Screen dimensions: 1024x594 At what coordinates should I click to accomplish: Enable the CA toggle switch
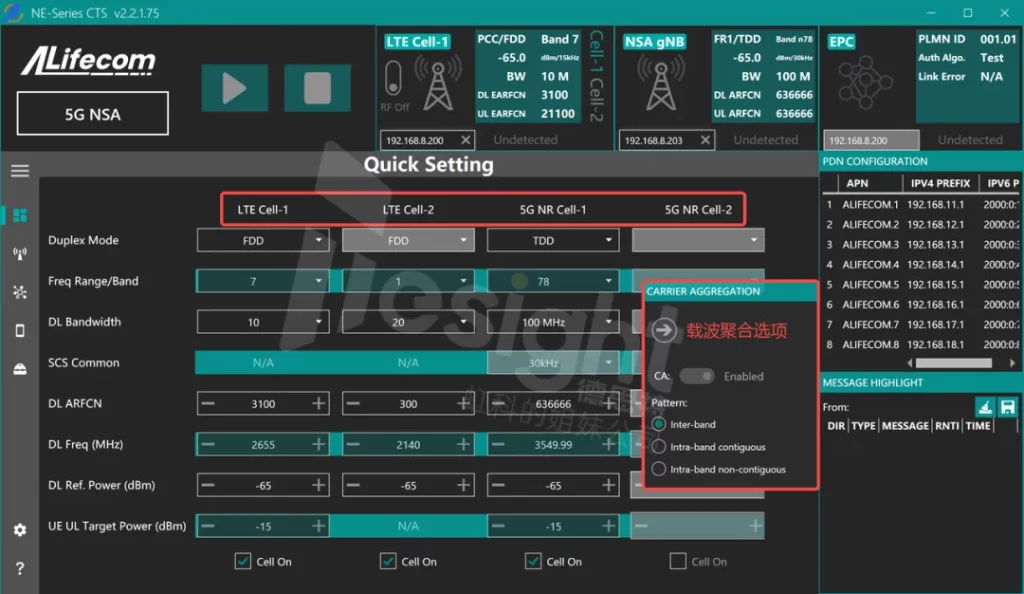click(697, 376)
